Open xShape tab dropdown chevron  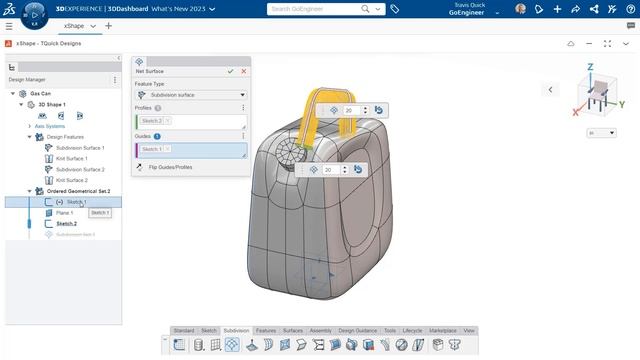[93, 26]
